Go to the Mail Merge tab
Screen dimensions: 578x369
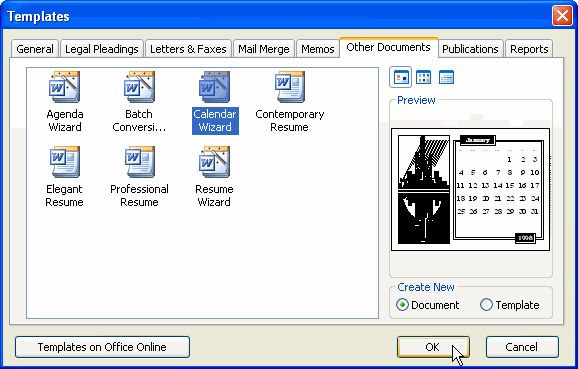pos(264,49)
